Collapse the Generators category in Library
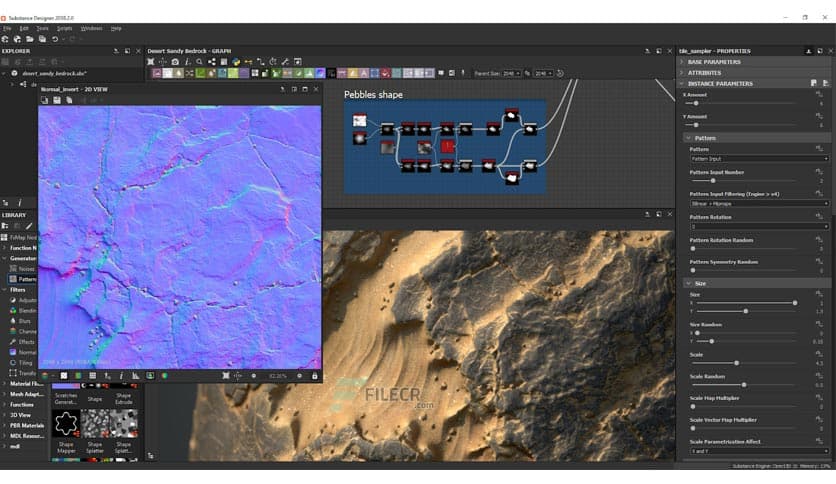Viewport: 836px width, 484px height. 4,259
